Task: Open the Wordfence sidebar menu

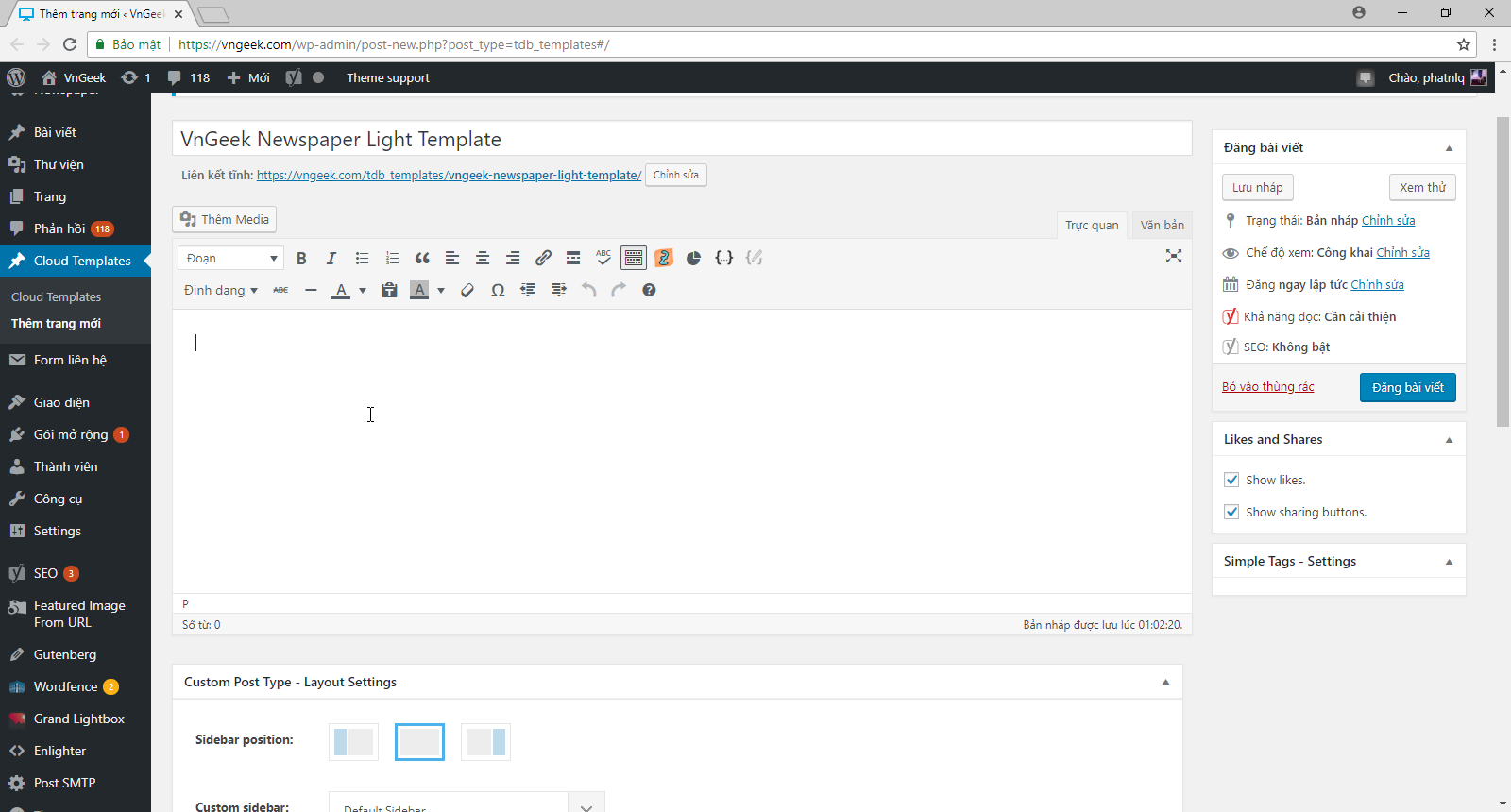Action: 76,686
